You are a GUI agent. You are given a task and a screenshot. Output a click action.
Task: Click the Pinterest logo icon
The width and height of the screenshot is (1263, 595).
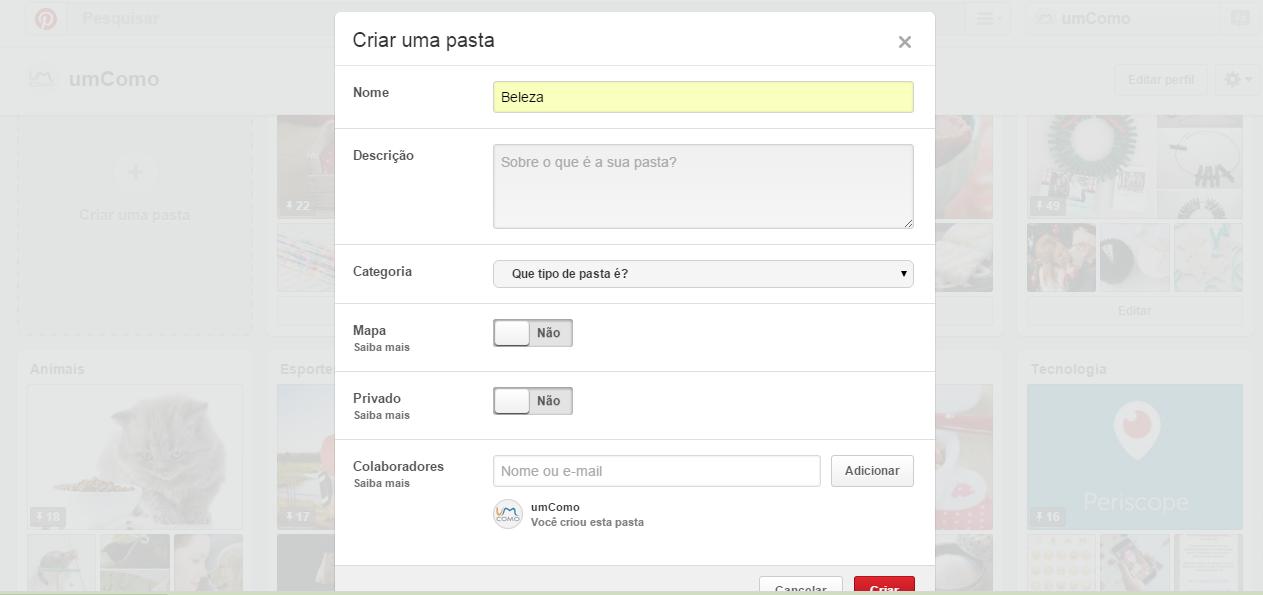click(46, 19)
